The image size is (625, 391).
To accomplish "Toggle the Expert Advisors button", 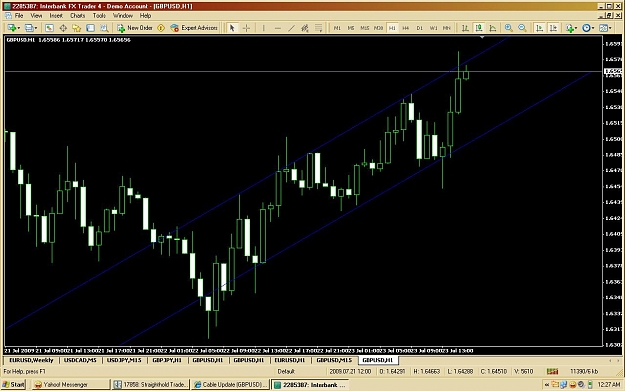I will (x=194, y=28).
